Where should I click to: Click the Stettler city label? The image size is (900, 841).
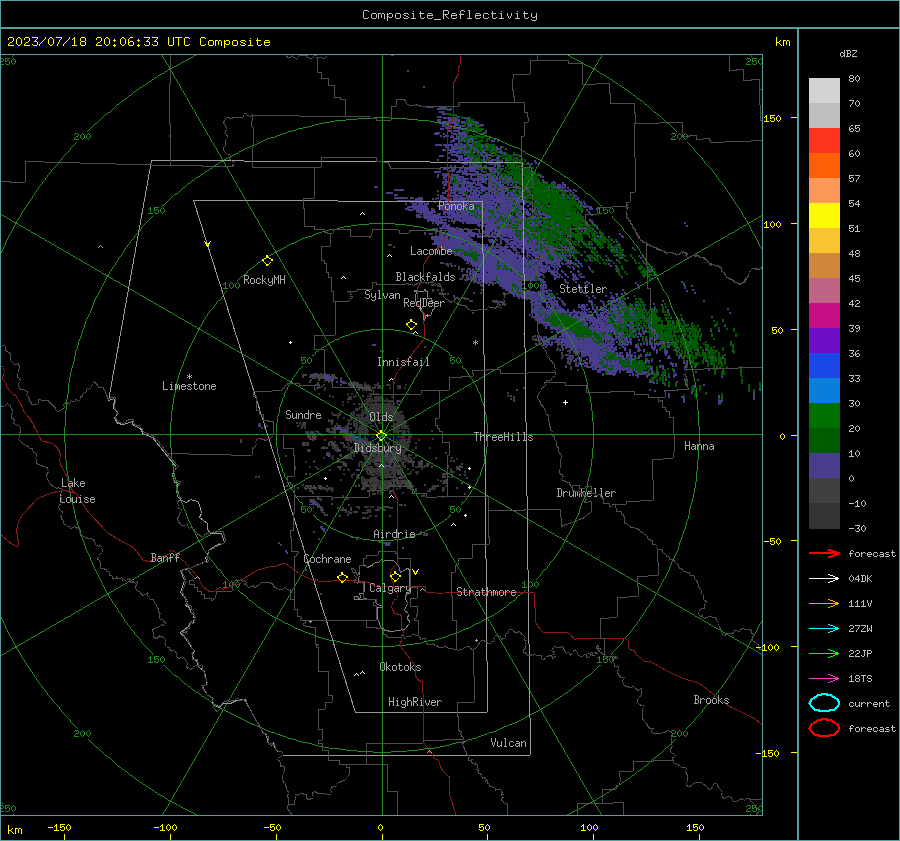pyautogui.click(x=583, y=289)
